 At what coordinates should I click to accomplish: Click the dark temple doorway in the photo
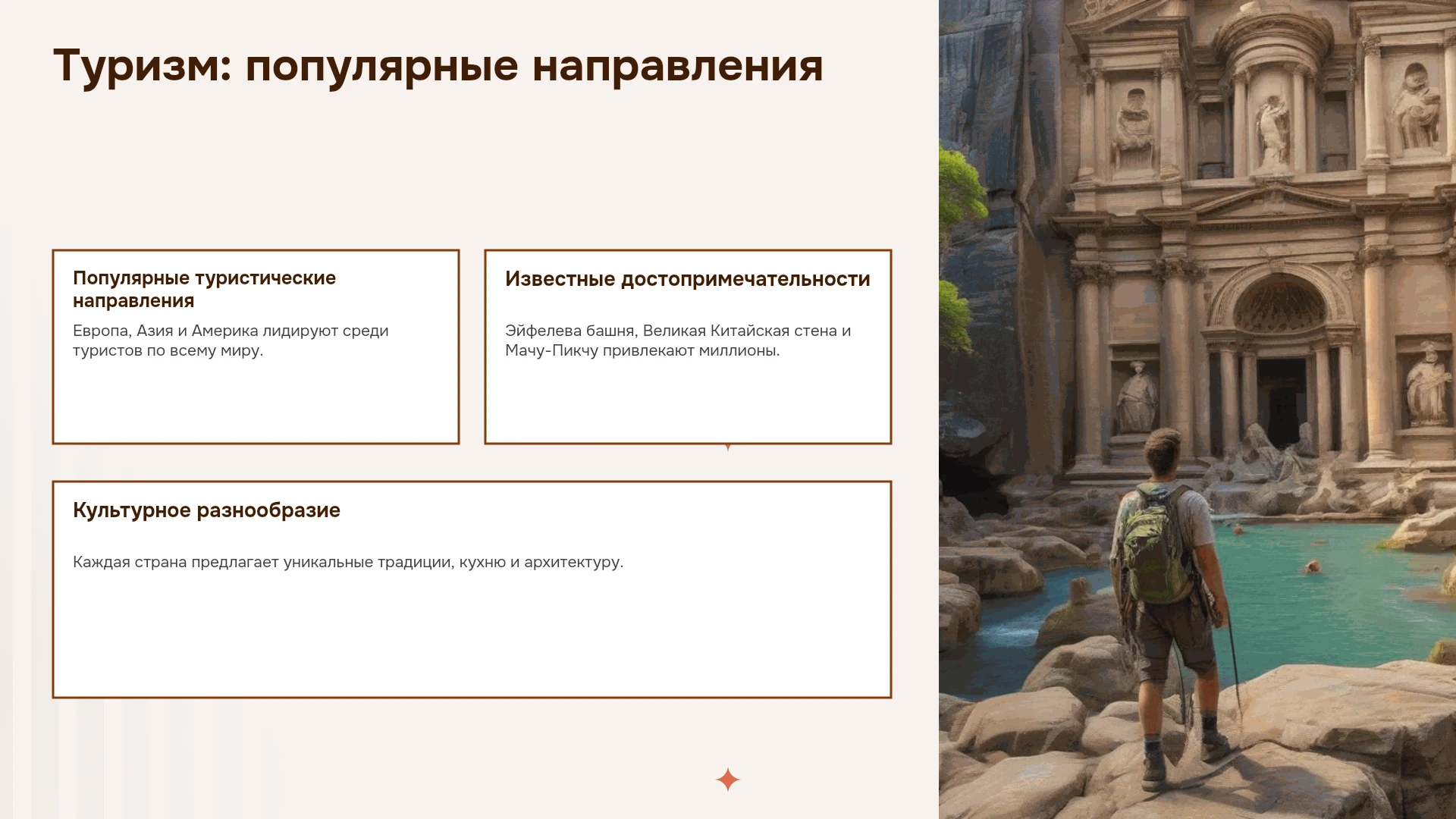pyautogui.click(x=1281, y=402)
